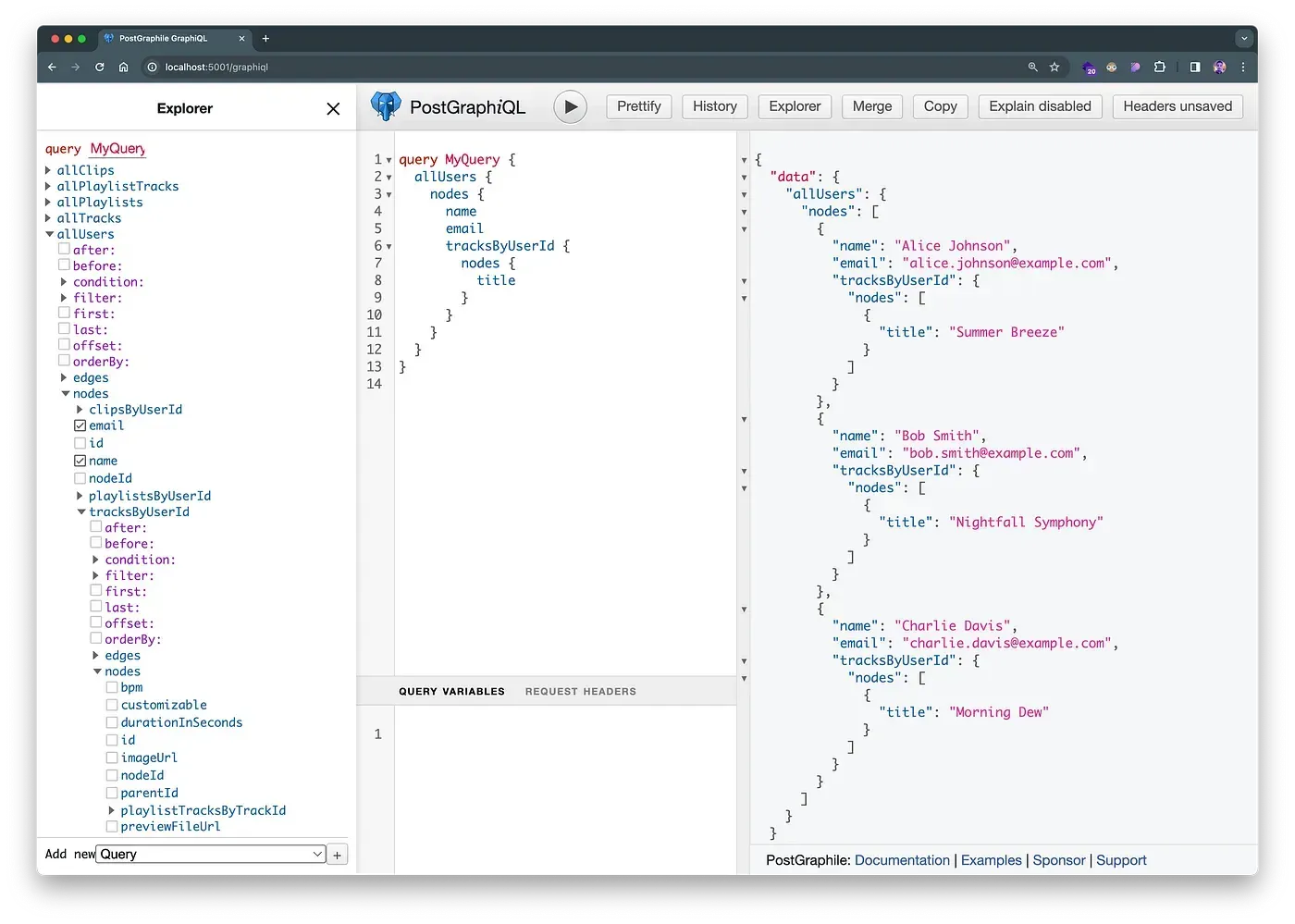Check the nodeId checkbox below name
Viewport: 1295px width, 924px height.
click(80, 479)
